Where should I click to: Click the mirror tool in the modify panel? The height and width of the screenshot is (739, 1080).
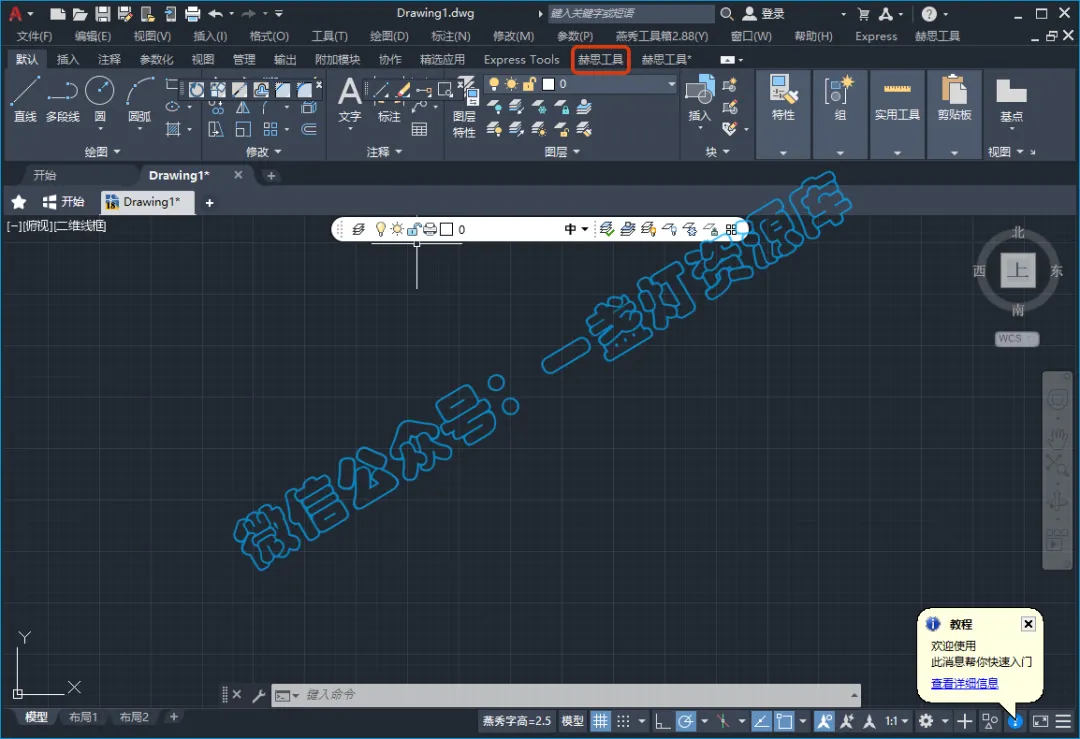[243, 107]
